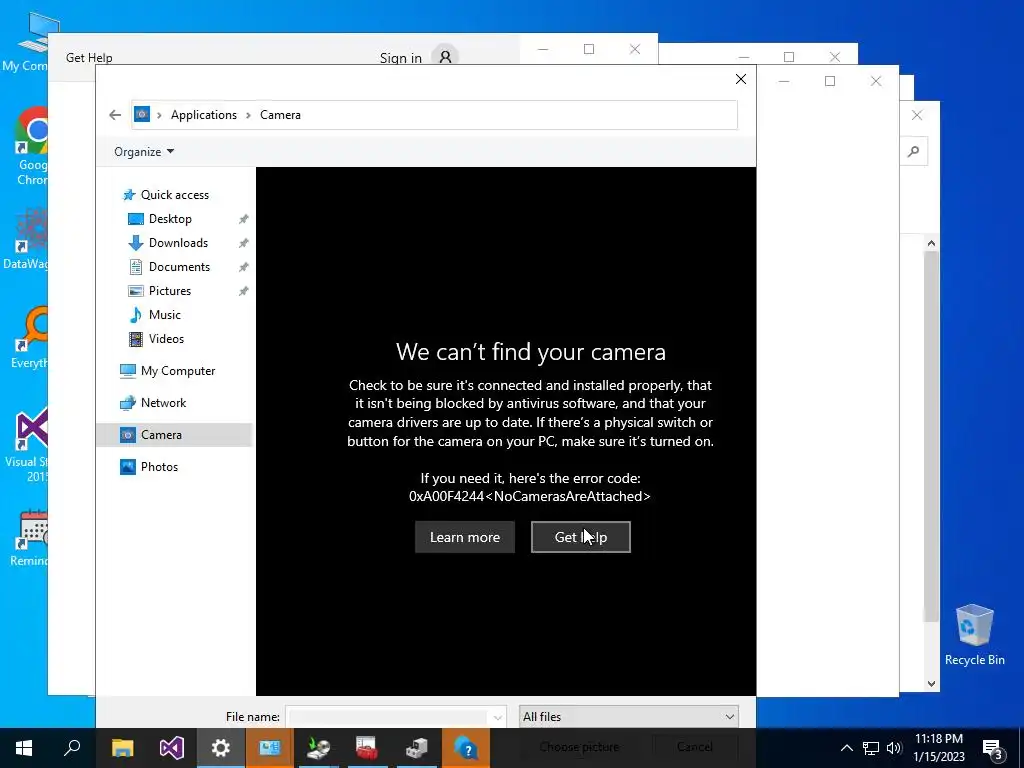This screenshot has height=768, width=1024.
Task: Click the network tray icon
Action: tap(871, 748)
